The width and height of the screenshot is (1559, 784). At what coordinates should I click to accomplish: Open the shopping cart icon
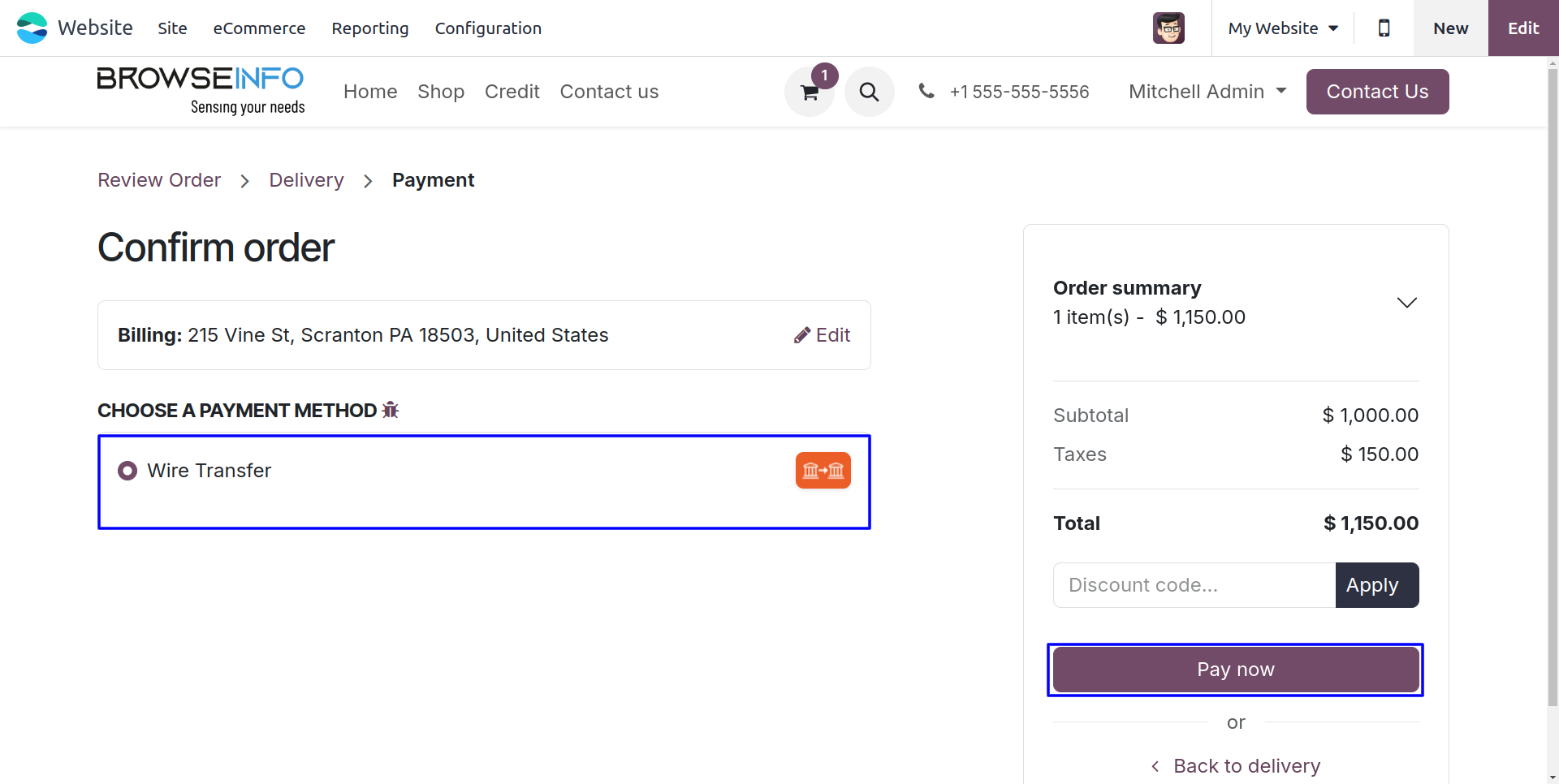point(810,93)
